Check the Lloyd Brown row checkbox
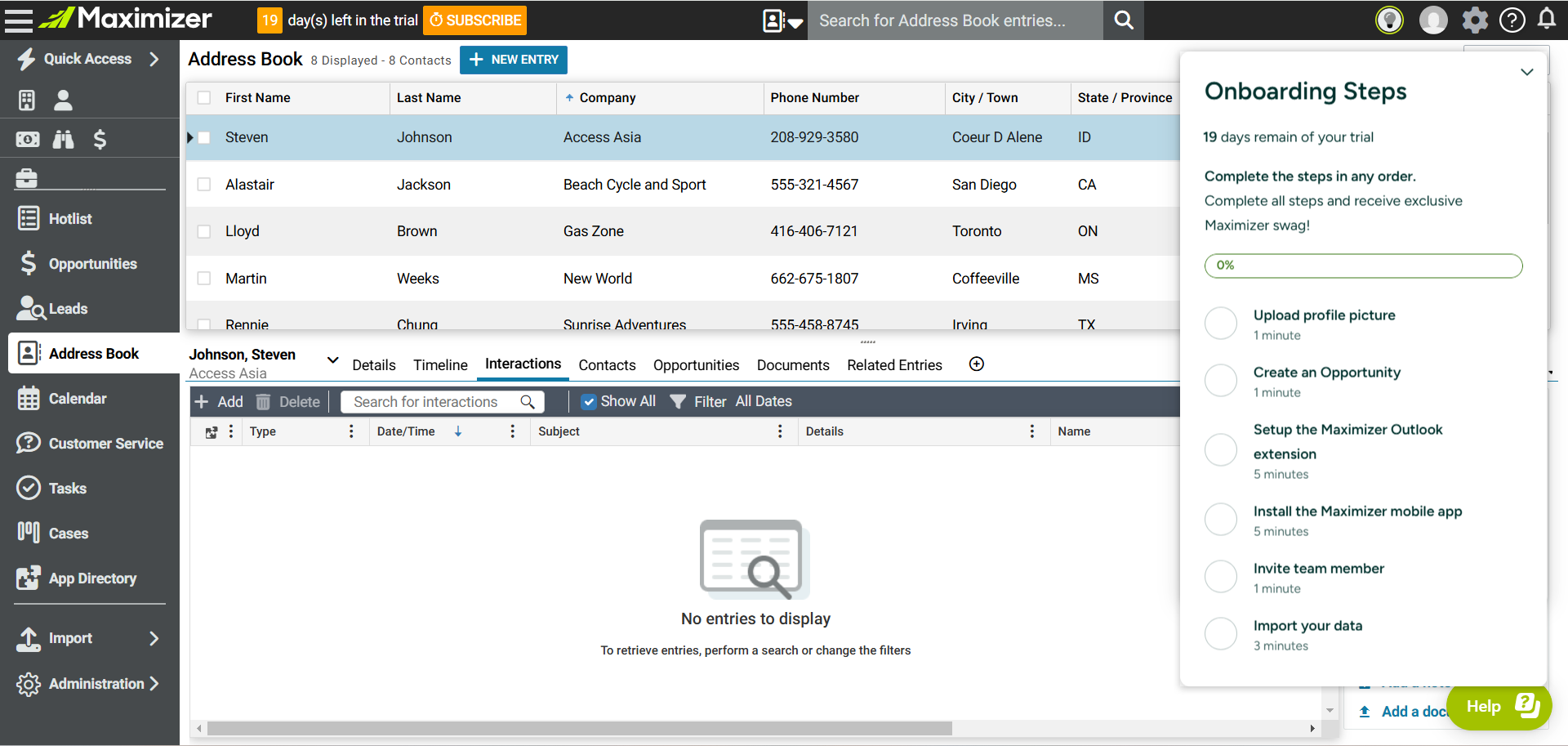Screen dimensions: 1568x746 [x=204, y=231]
